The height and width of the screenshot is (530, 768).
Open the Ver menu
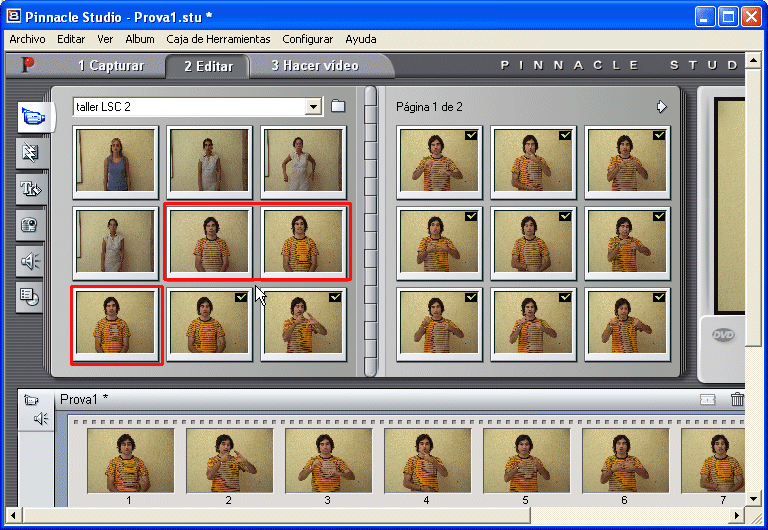pyautogui.click(x=105, y=39)
